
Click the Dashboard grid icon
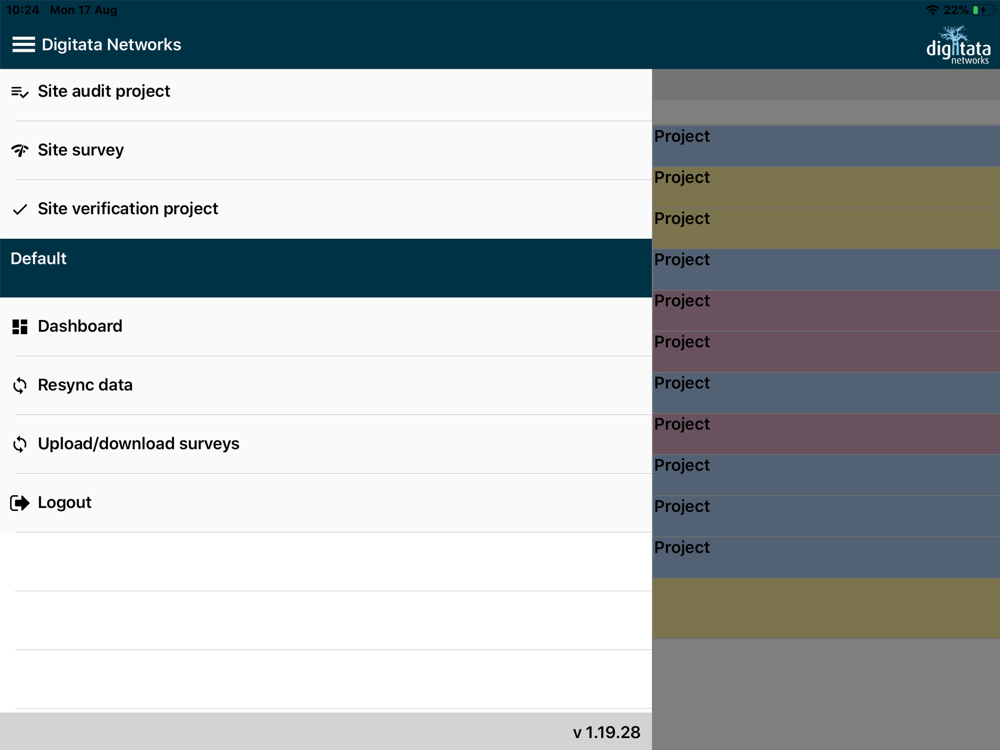point(20,327)
